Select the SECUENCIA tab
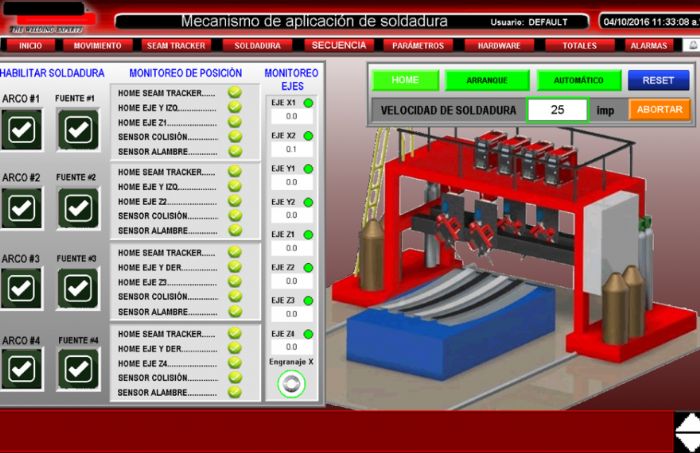 click(339, 46)
